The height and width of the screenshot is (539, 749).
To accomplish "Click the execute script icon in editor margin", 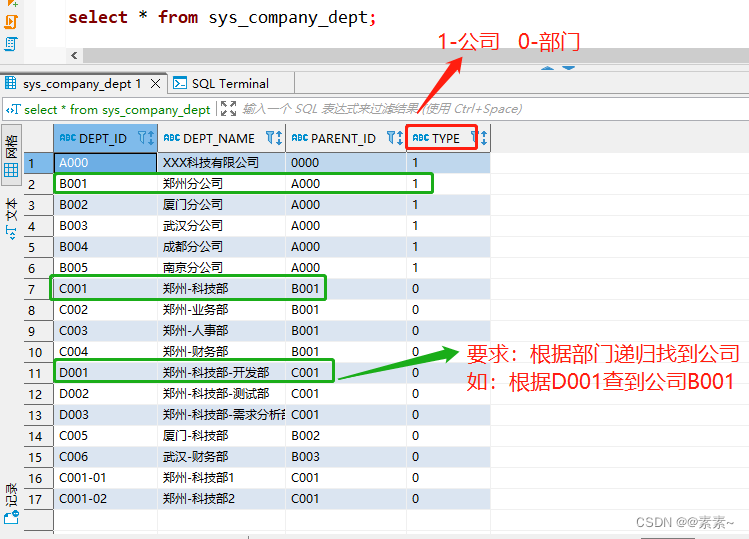I will pyautogui.click(x=11, y=22).
